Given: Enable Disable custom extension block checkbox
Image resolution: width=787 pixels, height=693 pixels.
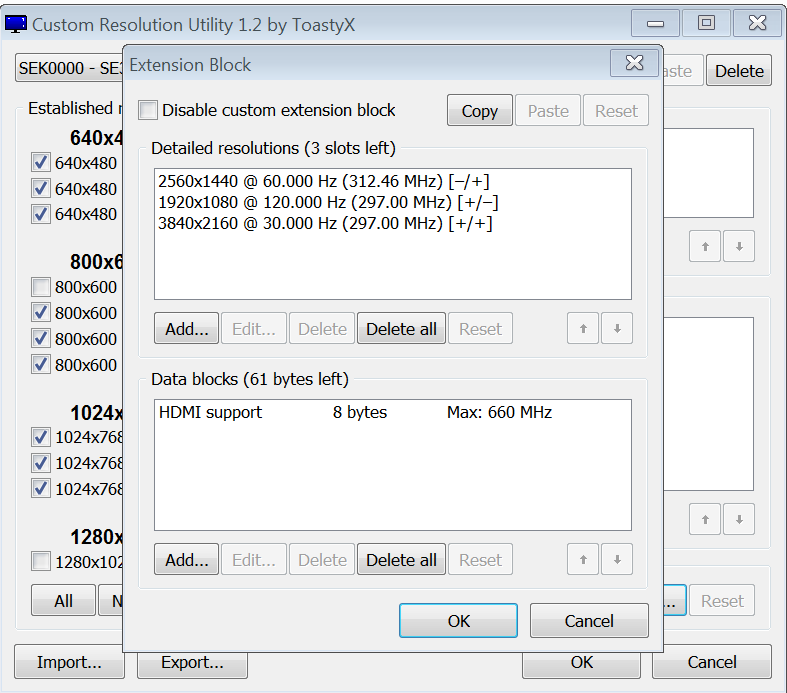Looking at the screenshot, I should [148, 110].
